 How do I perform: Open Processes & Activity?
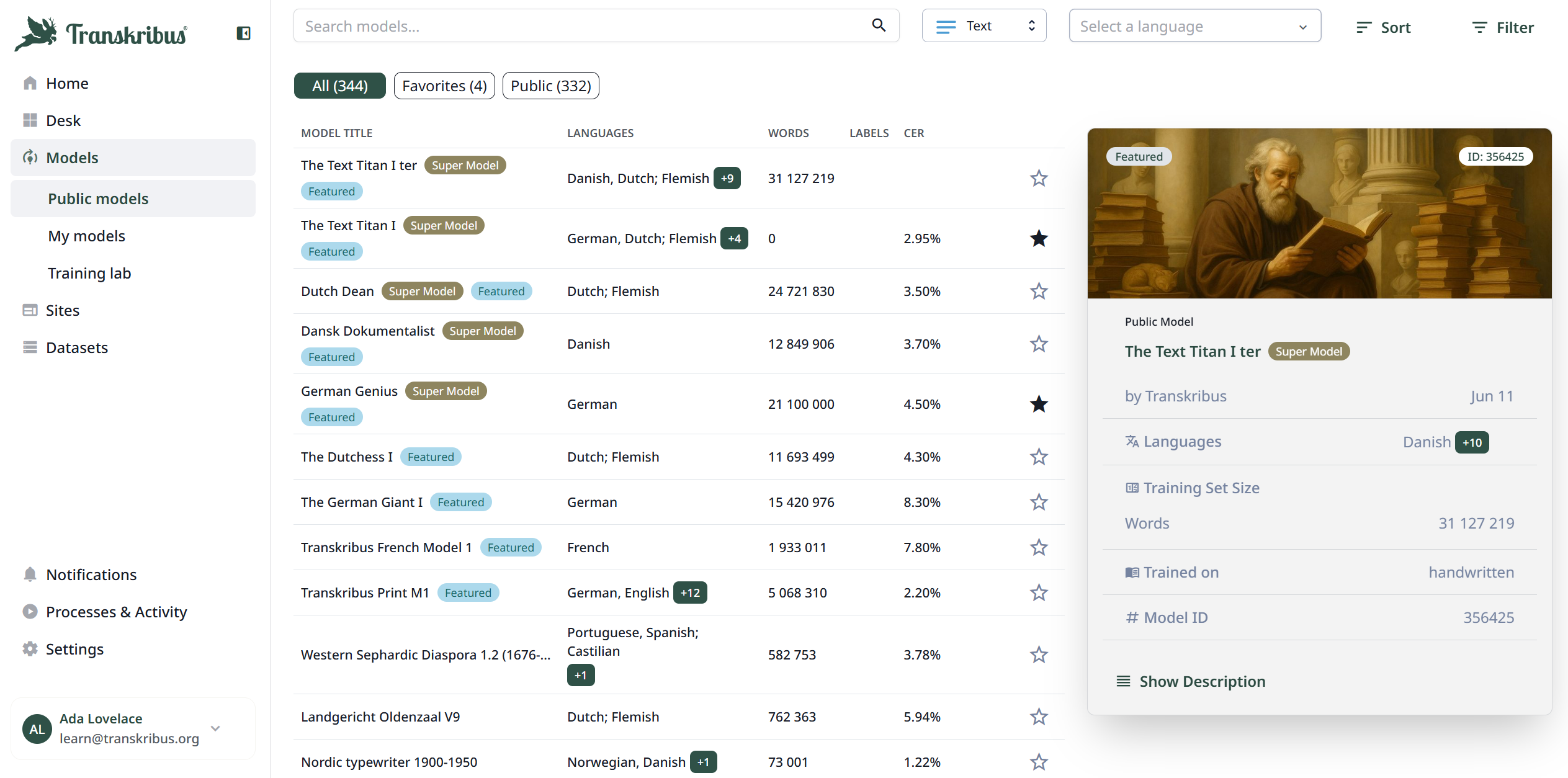(116, 612)
